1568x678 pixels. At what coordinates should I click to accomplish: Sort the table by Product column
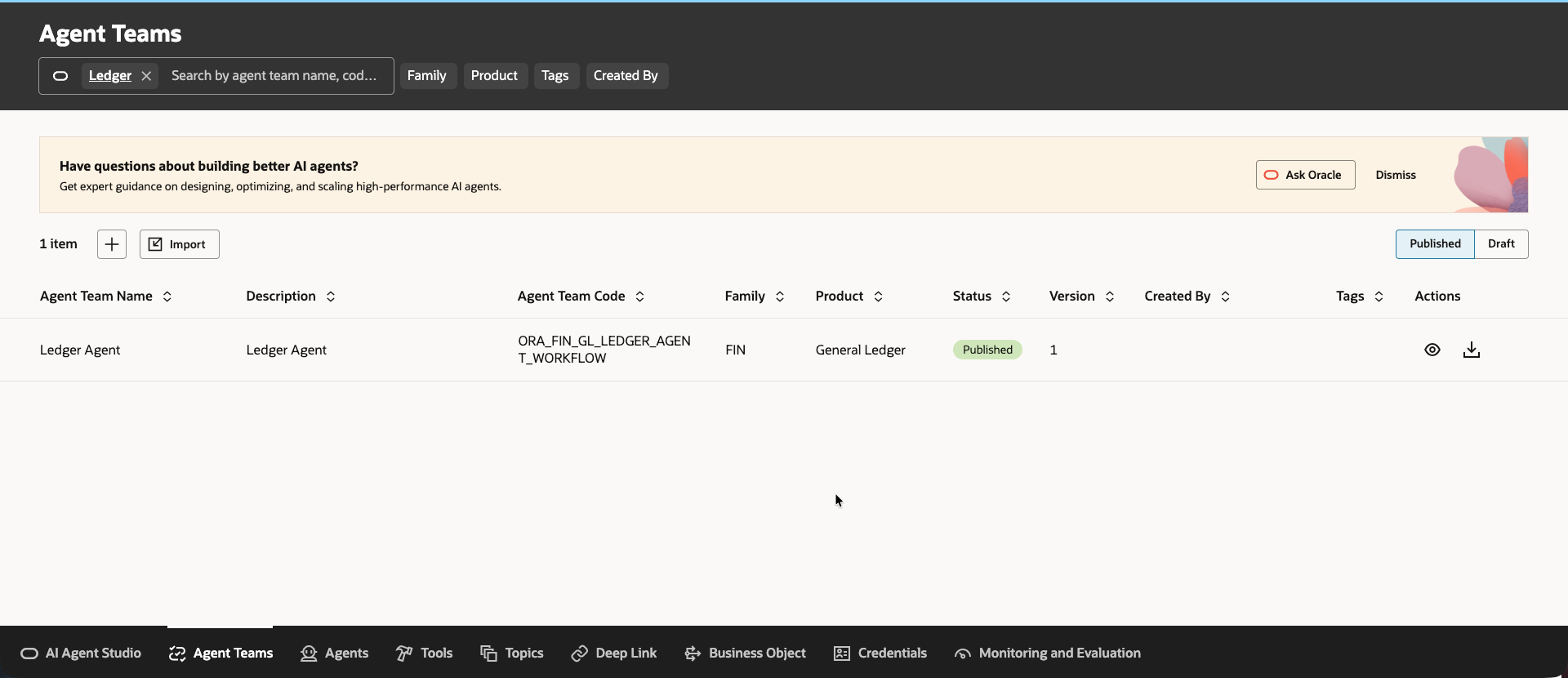pos(879,297)
